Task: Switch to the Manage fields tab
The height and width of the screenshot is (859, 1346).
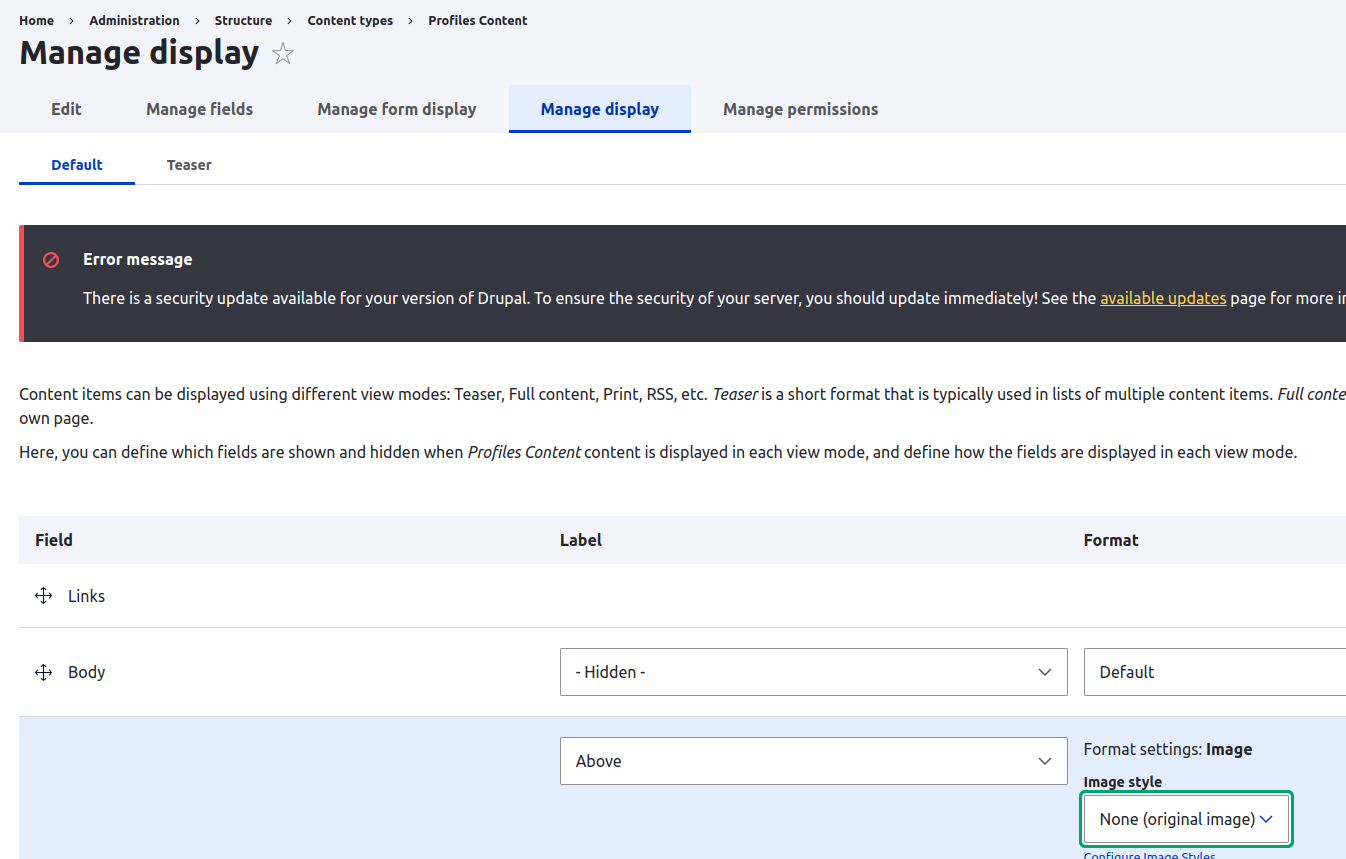Action: 200,109
